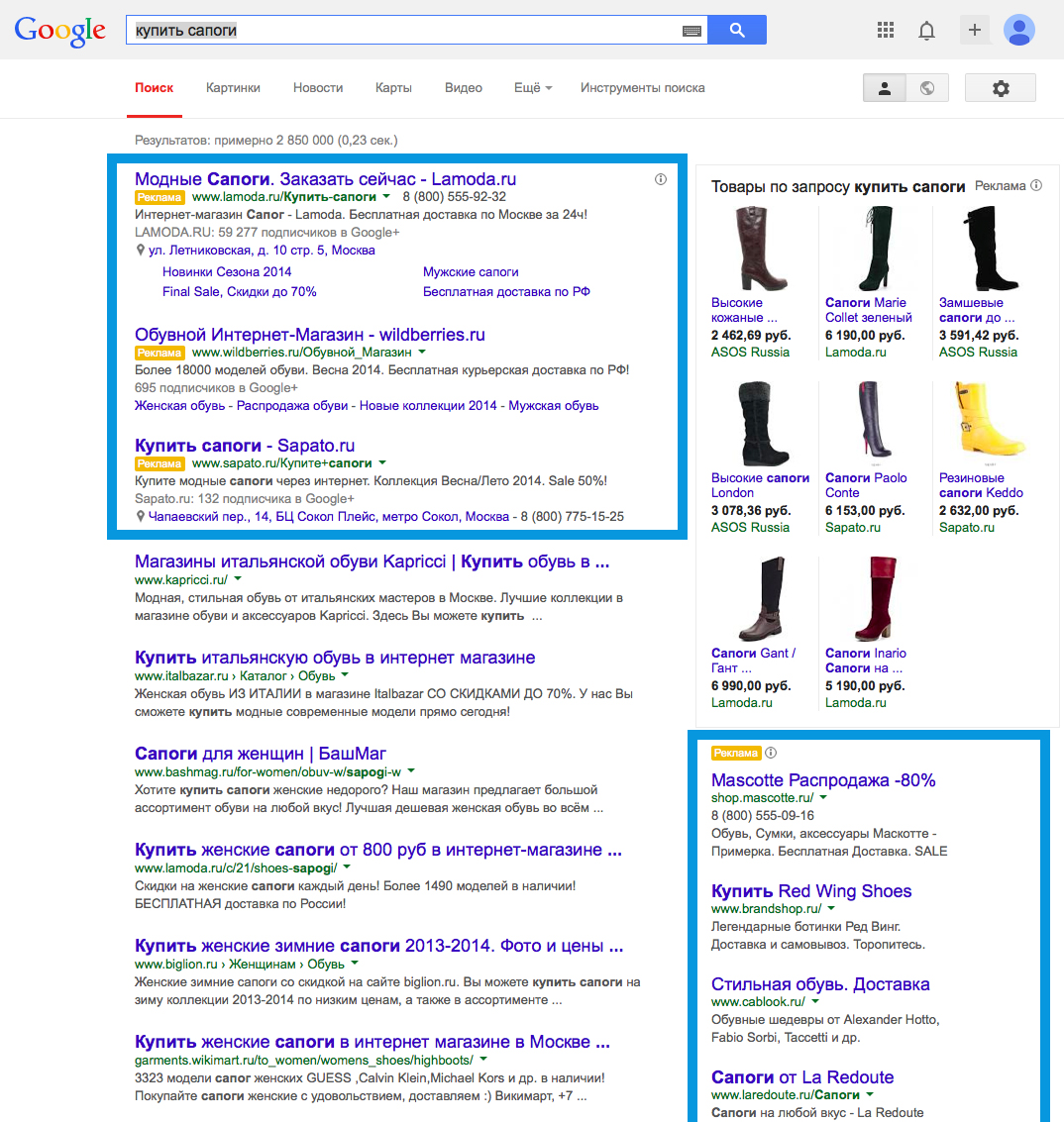Switch to Картинки tab
The height and width of the screenshot is (1122, 1064).
point(233,88)
